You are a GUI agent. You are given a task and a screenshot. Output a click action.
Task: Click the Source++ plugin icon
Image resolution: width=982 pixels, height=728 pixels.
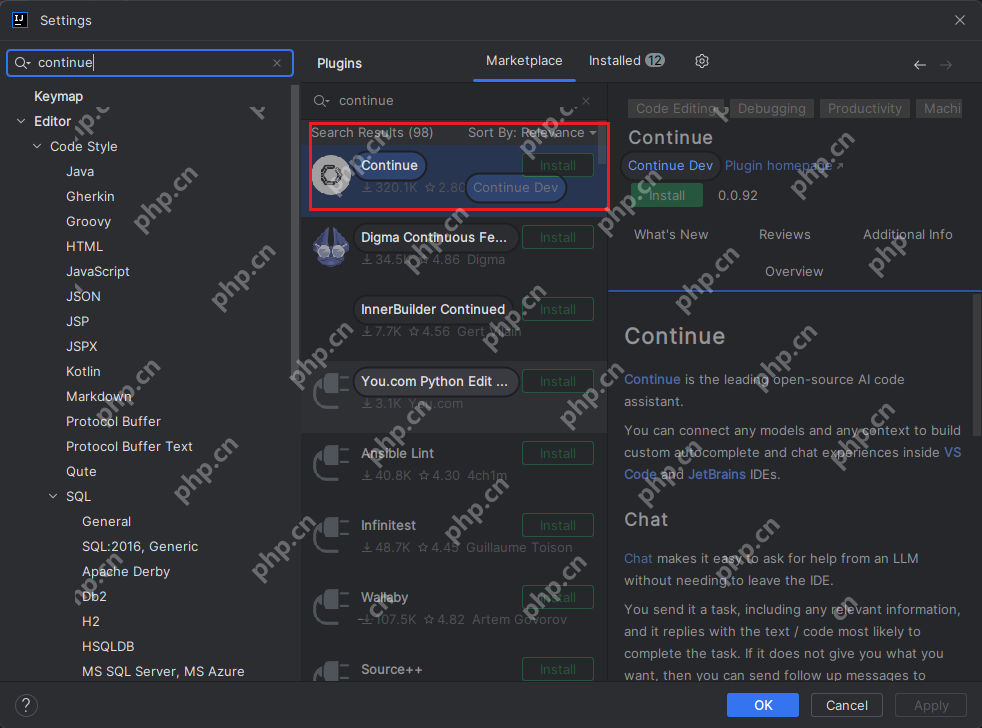tap(331, 670)
